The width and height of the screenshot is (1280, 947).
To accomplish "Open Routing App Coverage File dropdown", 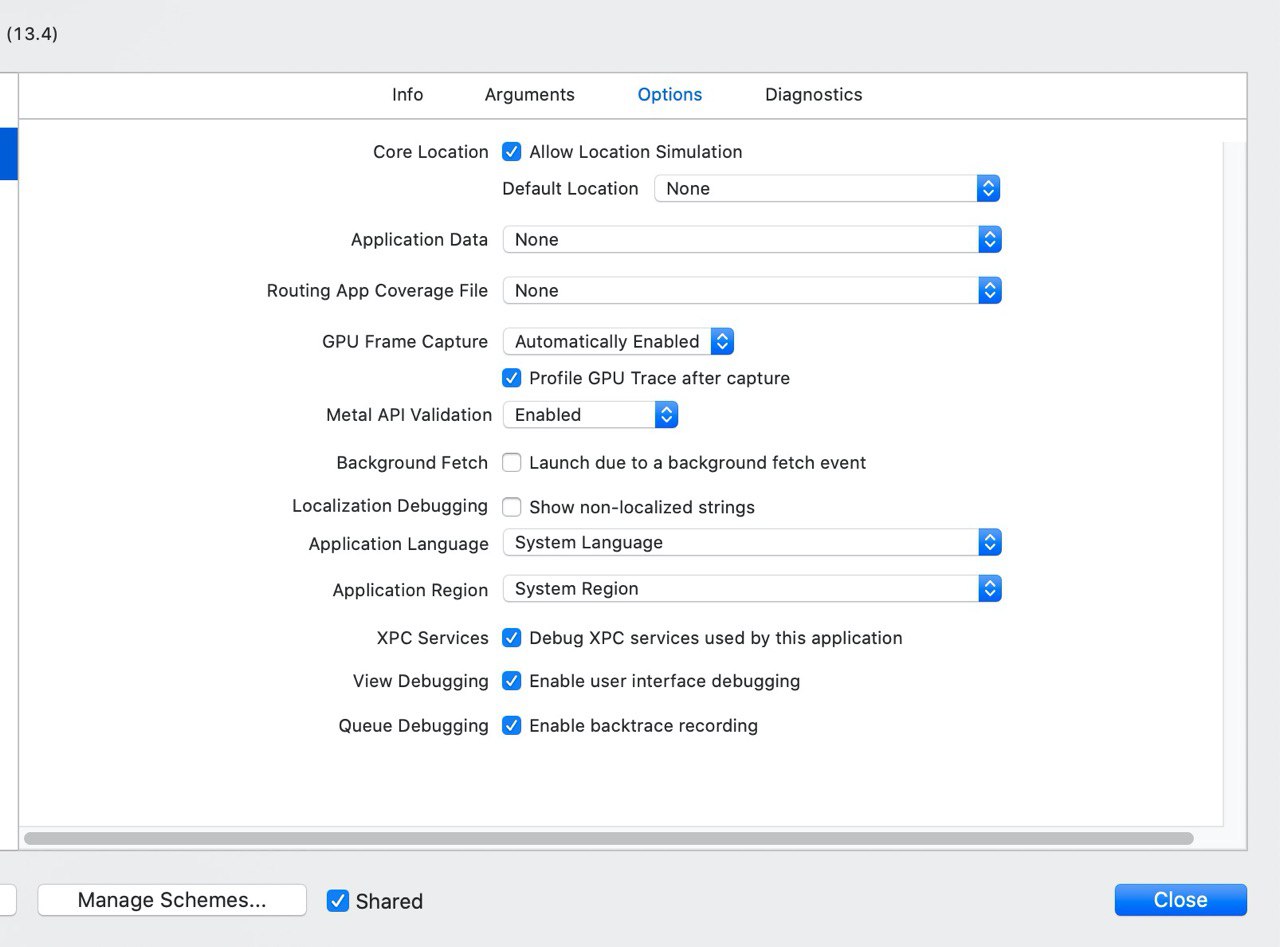I will click(x=751, y=290).
